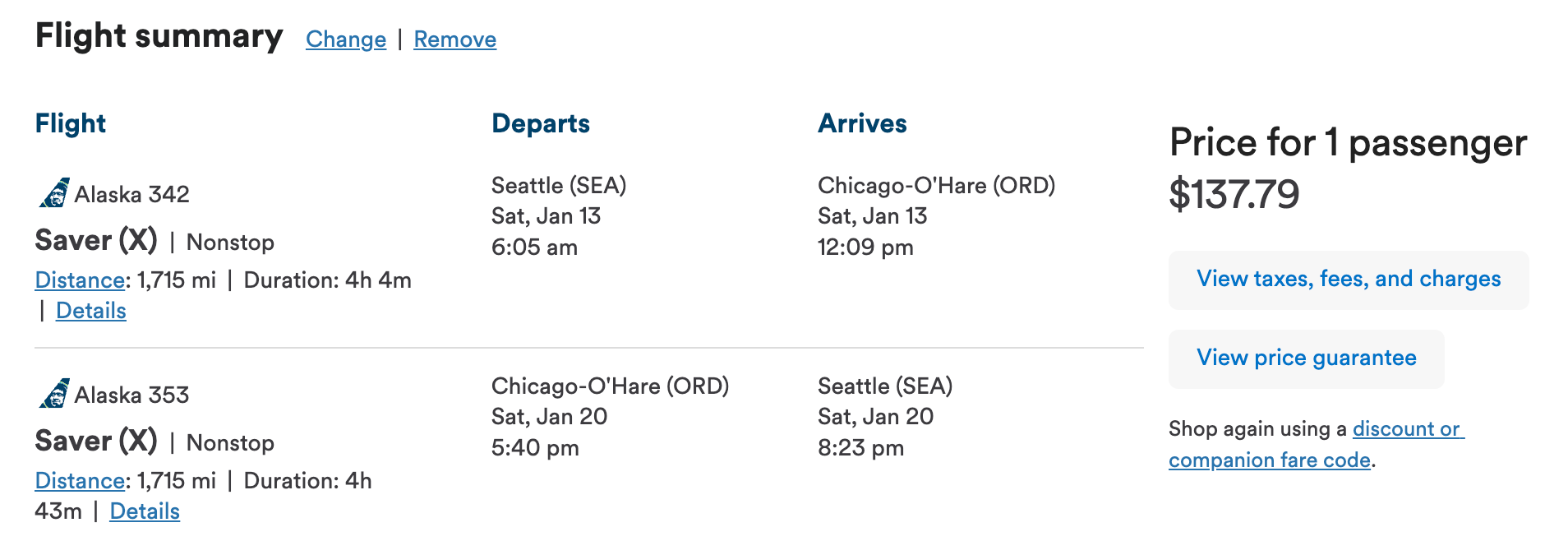Viewport: 1568px width, 541px height.
Task: Click the Distance link for Alaska 342
Action: click(x=79, y=280)
